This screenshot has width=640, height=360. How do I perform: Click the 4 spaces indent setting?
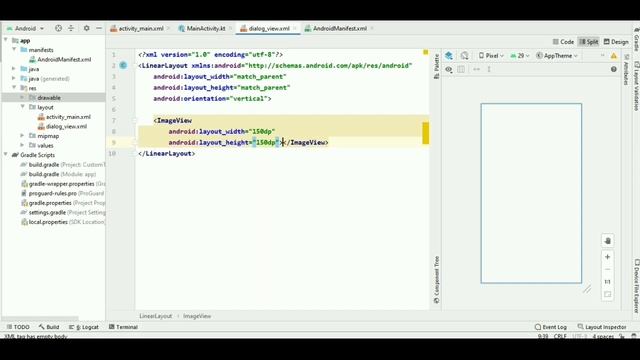(x=603, y=336)
